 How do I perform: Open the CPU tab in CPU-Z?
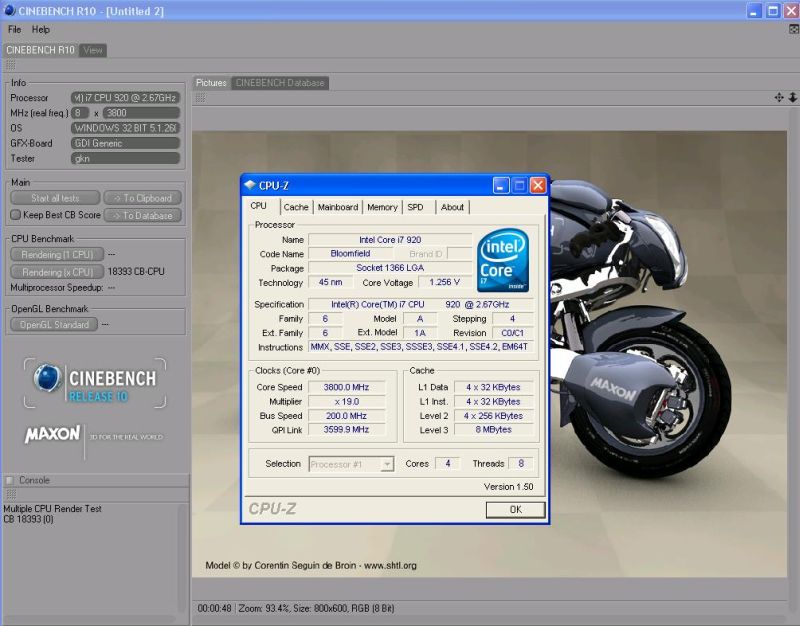pyautogui.click(x=259, y=206)
